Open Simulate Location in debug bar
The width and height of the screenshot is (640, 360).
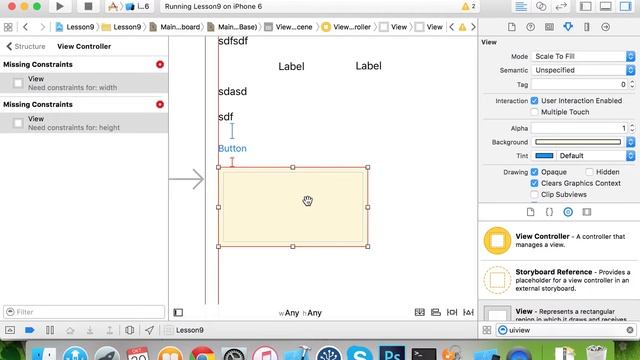[149, 330]
